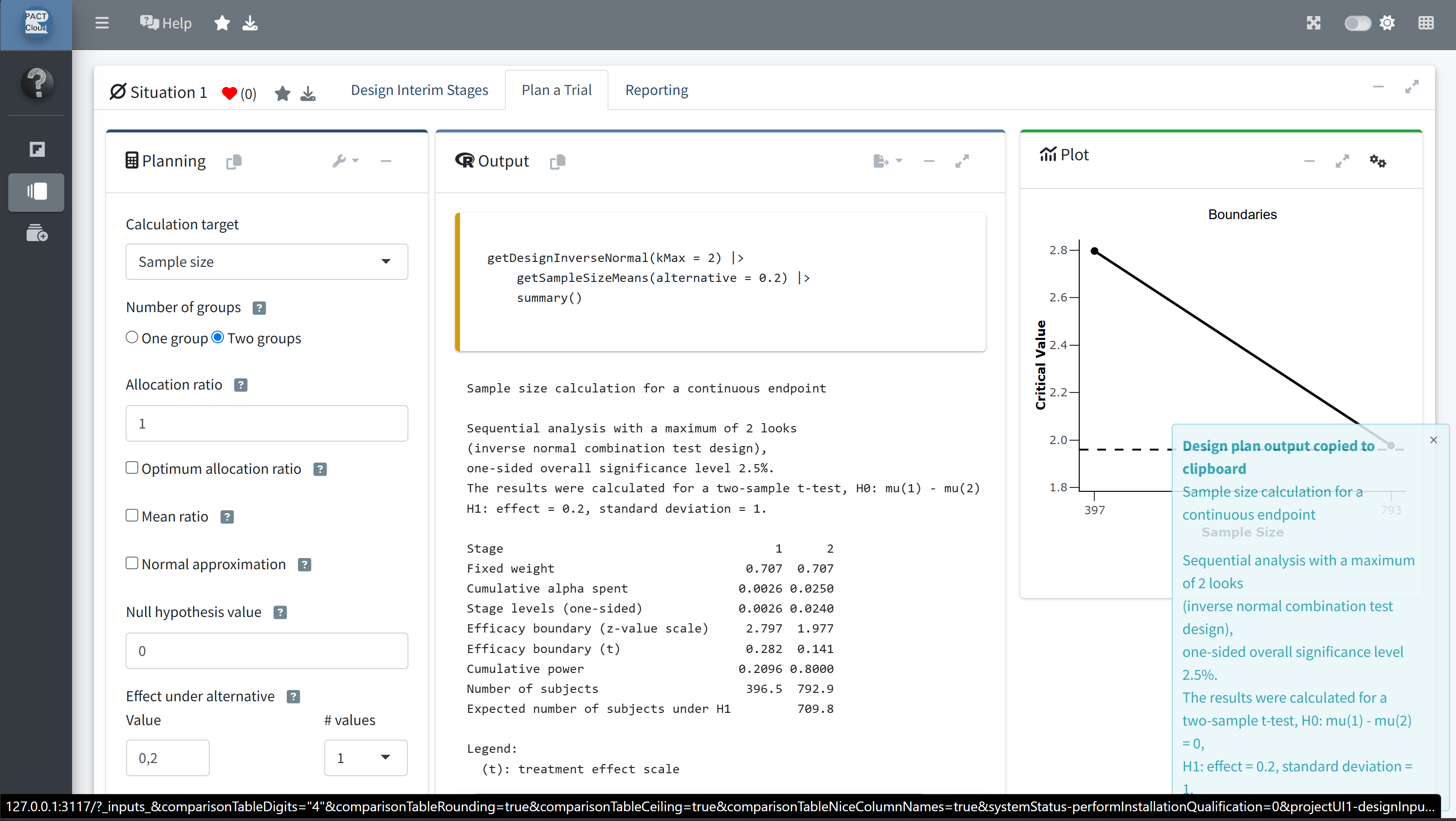Click Effect under alternative Value field
1456x821 pixels.
click(167, 758)
